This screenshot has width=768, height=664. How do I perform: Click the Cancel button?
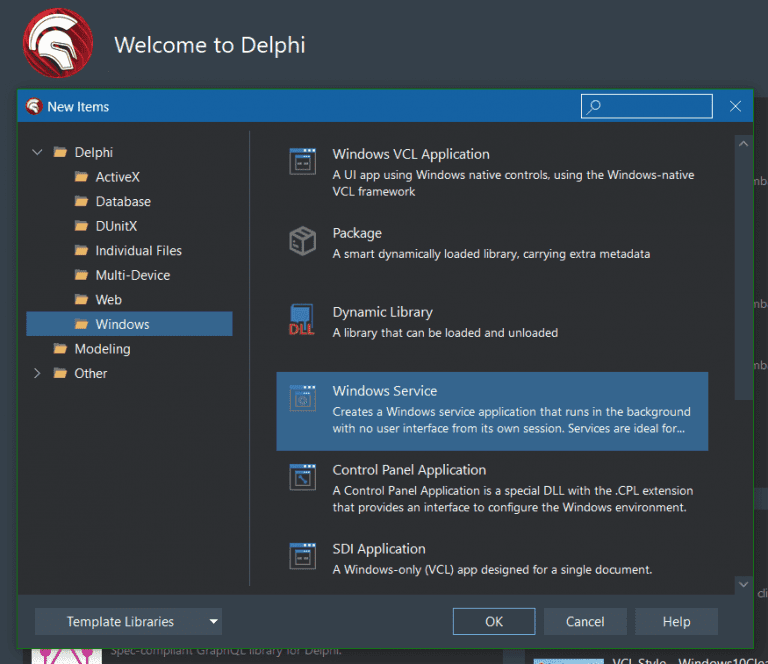click(x=585, y=621)
